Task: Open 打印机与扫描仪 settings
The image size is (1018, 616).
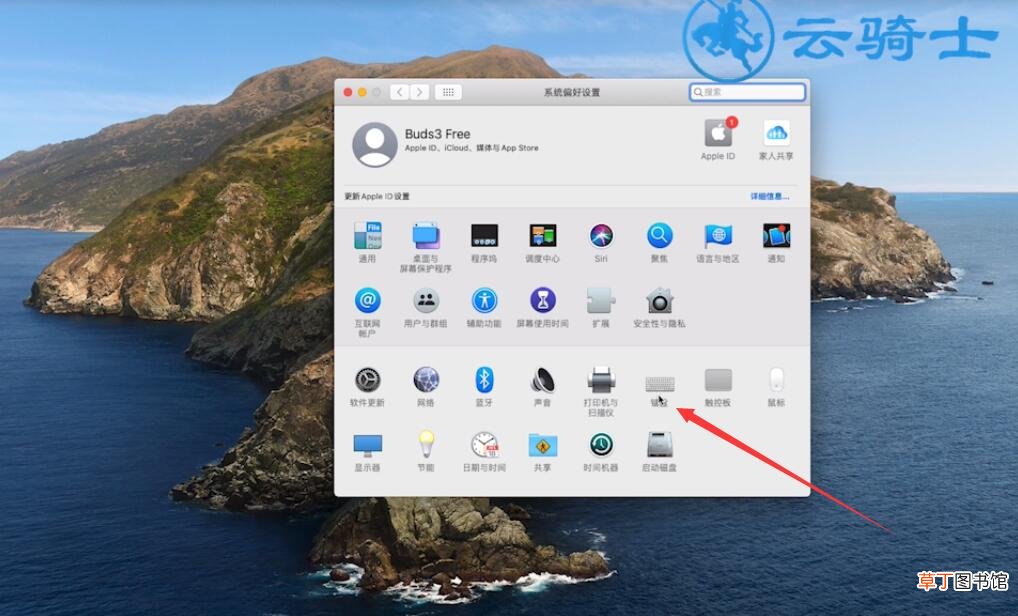Action: coord(601,391)
